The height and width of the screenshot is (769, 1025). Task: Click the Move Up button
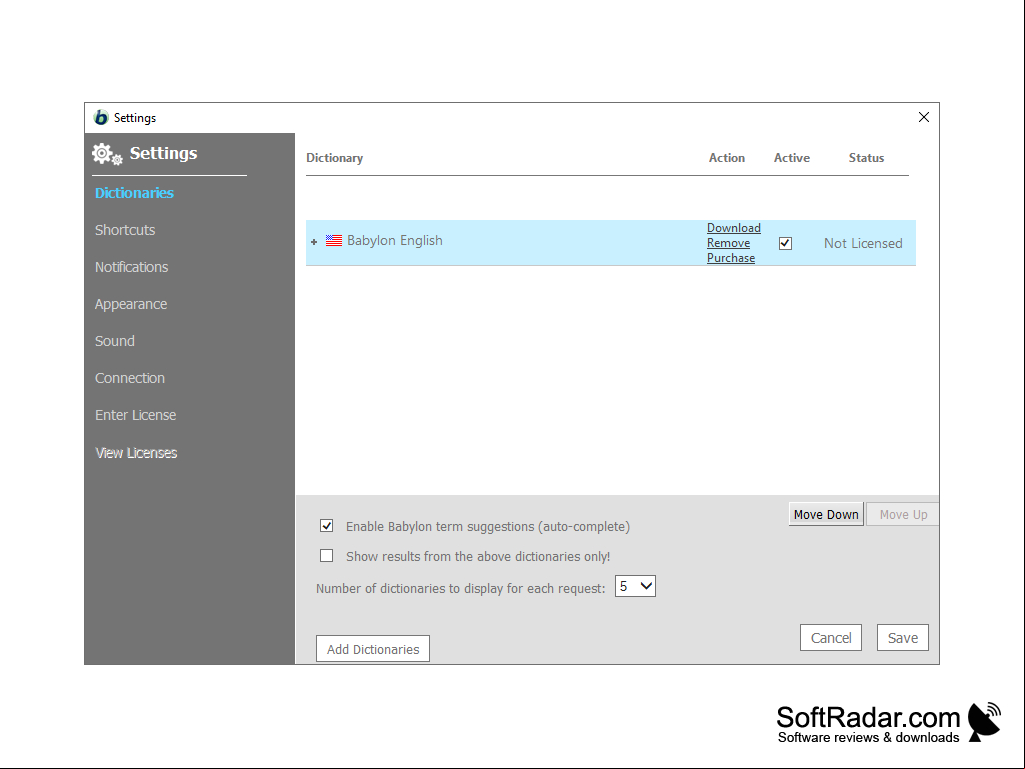pyautogui.click(x=903, y=515)
